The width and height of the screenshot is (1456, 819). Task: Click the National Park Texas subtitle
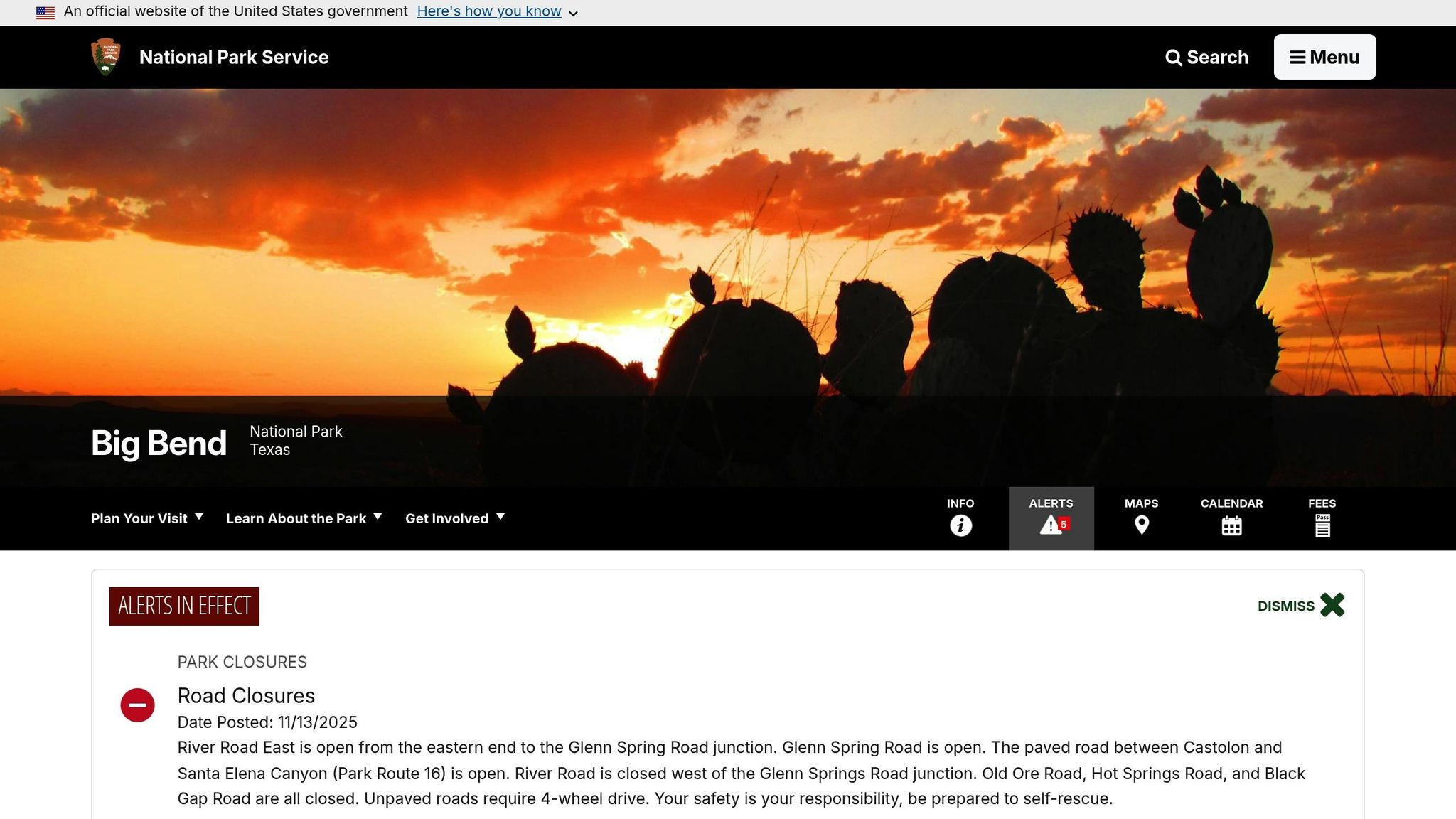[x=296, y=441]
